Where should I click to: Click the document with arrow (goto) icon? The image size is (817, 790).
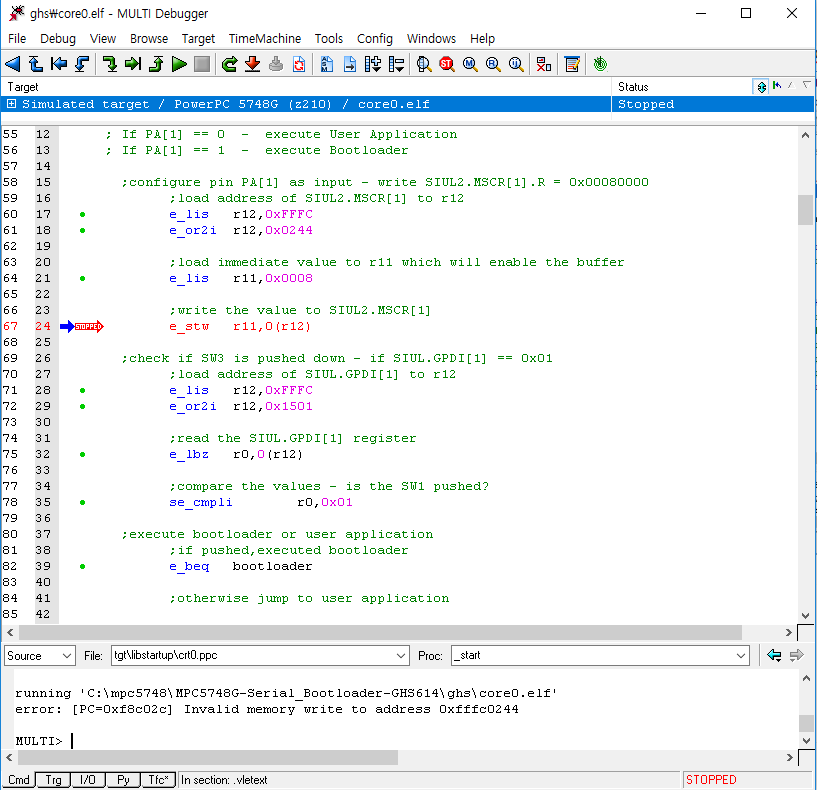pyautogui.click(x=350, y=64)
